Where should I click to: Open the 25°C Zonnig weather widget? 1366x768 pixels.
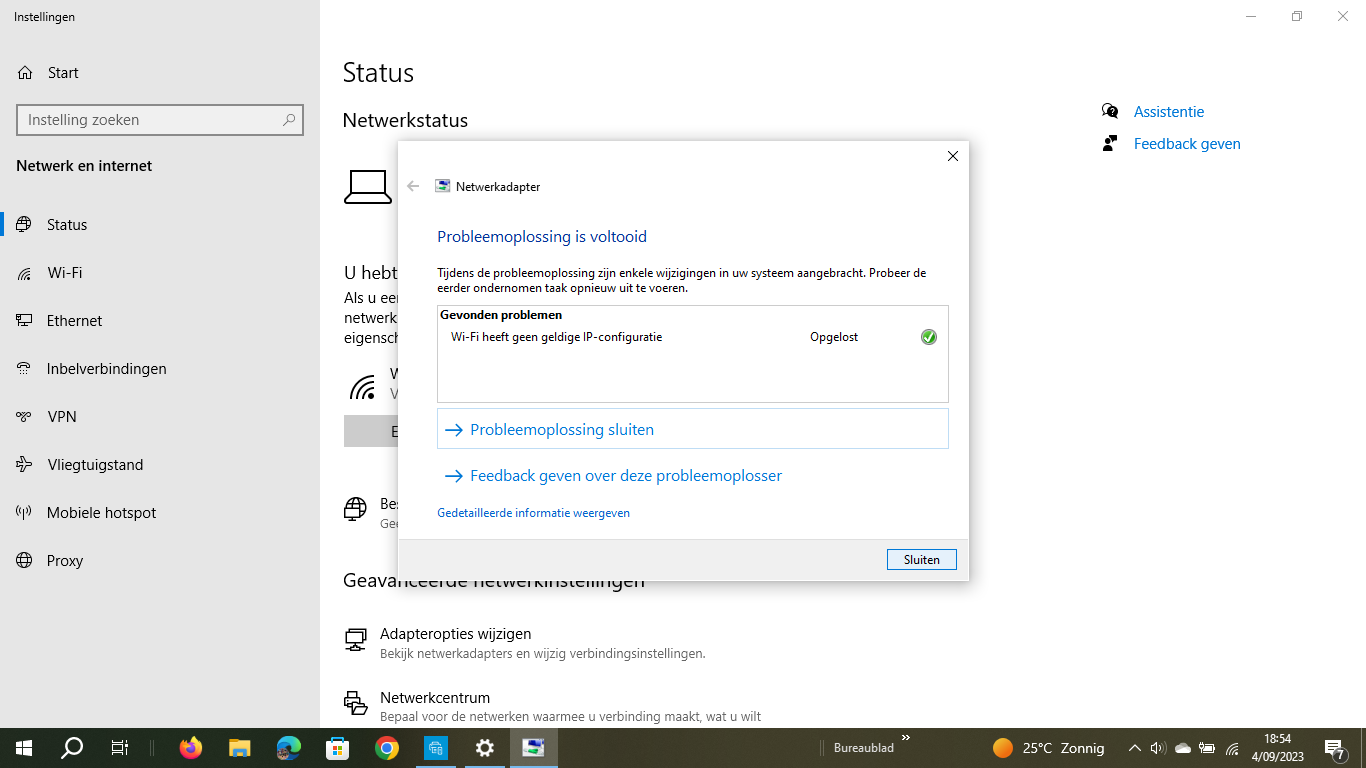pyautogui.click(x=1048, y=748)
